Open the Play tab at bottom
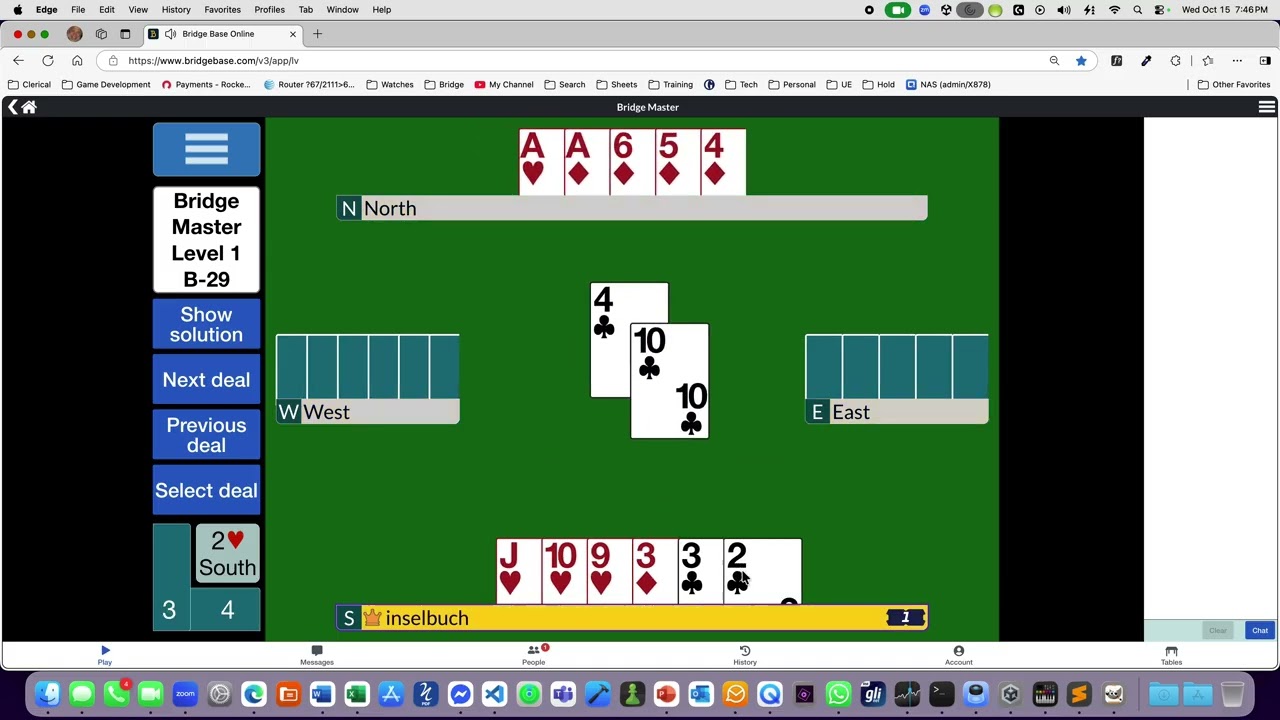The width and height of the screenshot is (1280, 720). tap(105, 655)
